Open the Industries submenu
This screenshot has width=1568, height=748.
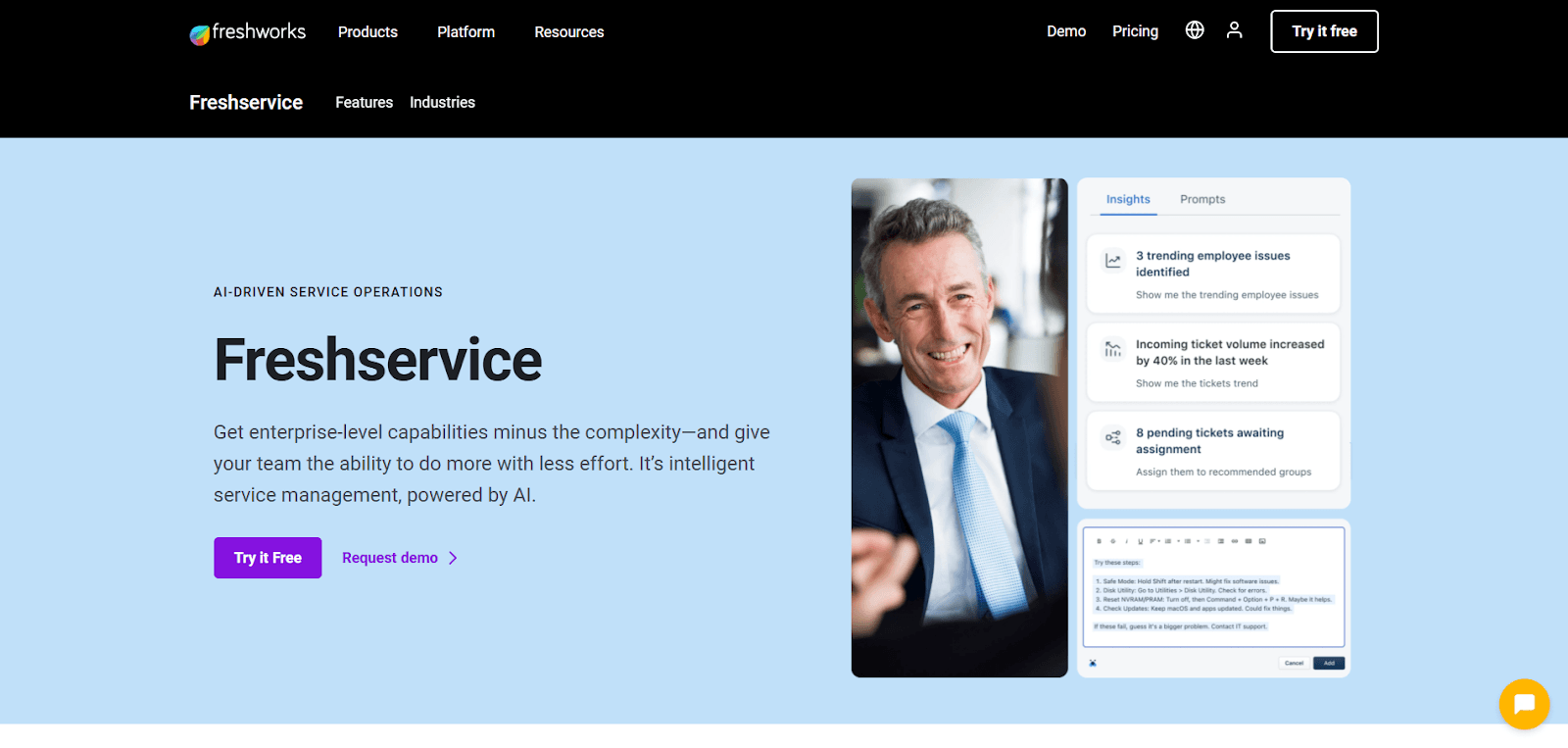pyautogui.click(x=442, y=102)
